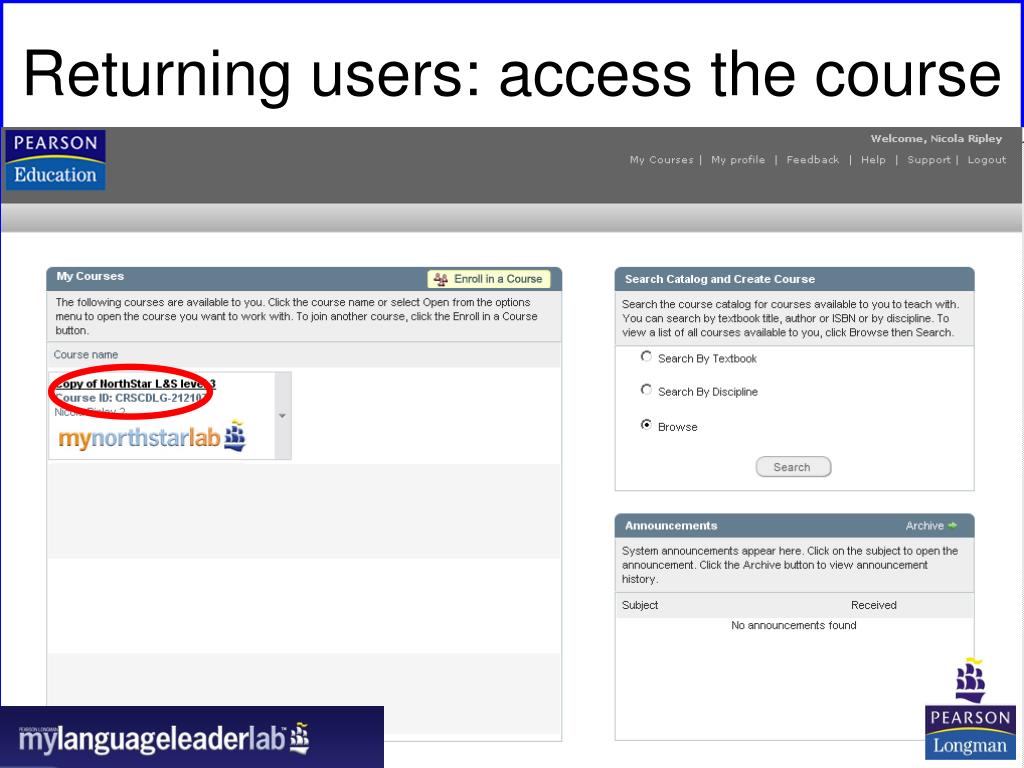Click the Subject column header

[640, 605]
